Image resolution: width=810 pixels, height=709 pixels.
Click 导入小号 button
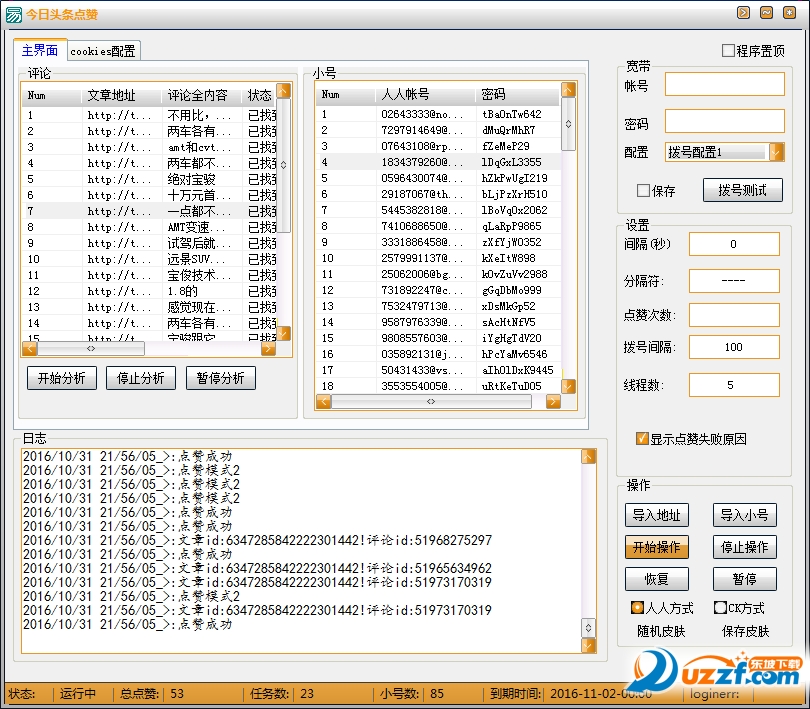744,515
